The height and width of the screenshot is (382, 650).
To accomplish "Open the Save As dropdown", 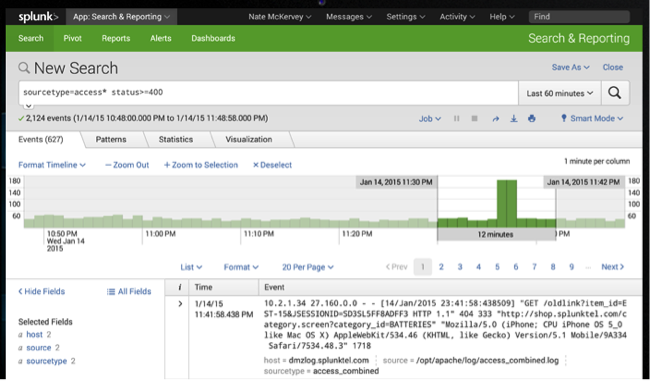I will click(x=570, y=68).
